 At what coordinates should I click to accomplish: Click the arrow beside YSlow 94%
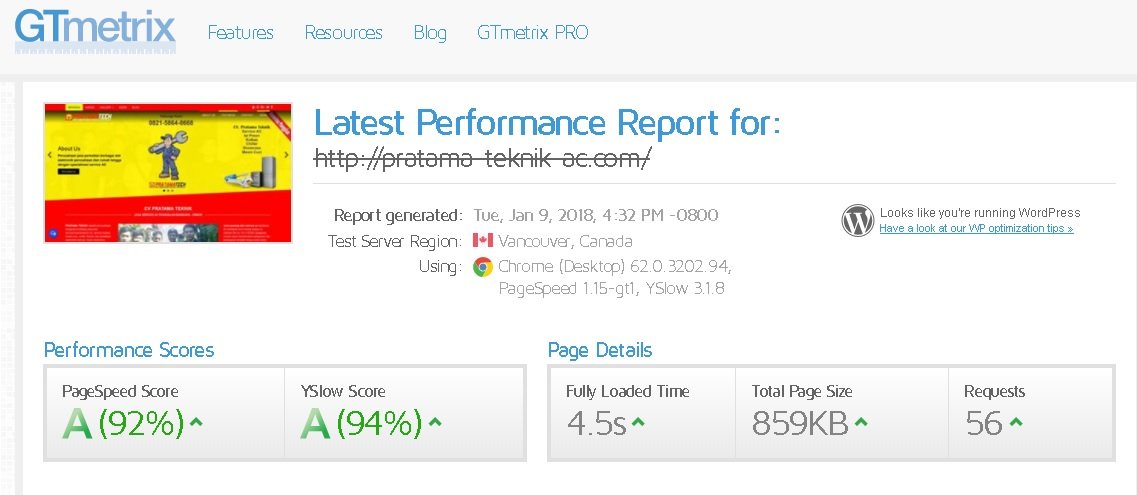(434, 423)
